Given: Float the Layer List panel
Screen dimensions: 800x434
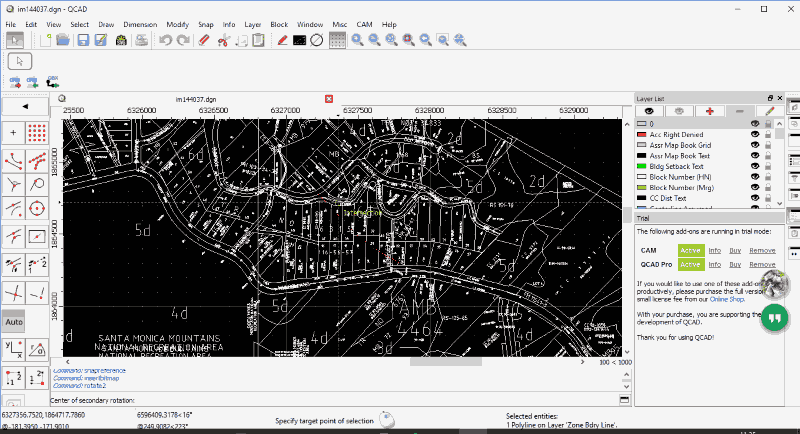Looking at the screenshot, I should pos(770,98).
